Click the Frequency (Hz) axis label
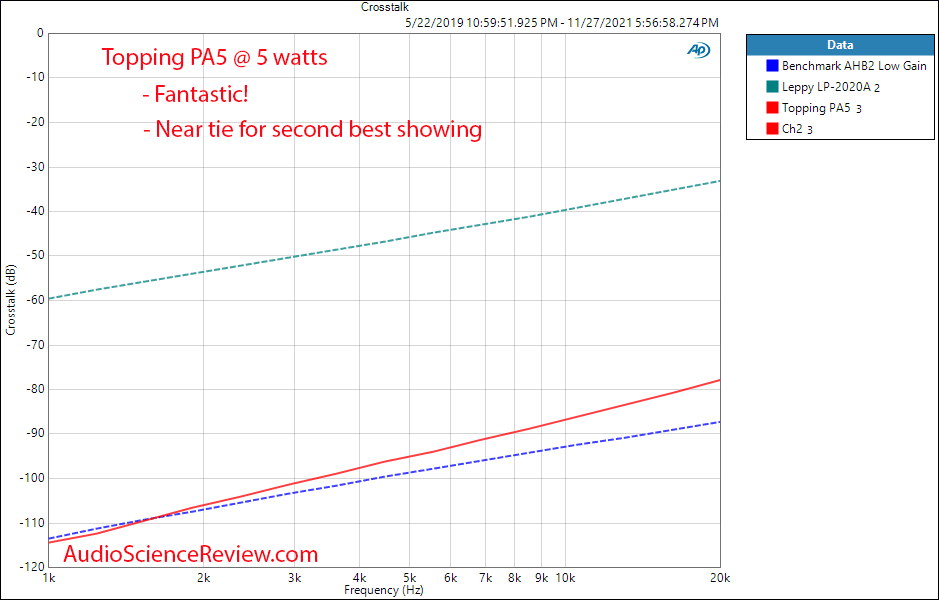This screenshot has height=600, width=939. [x=384, y=590]
